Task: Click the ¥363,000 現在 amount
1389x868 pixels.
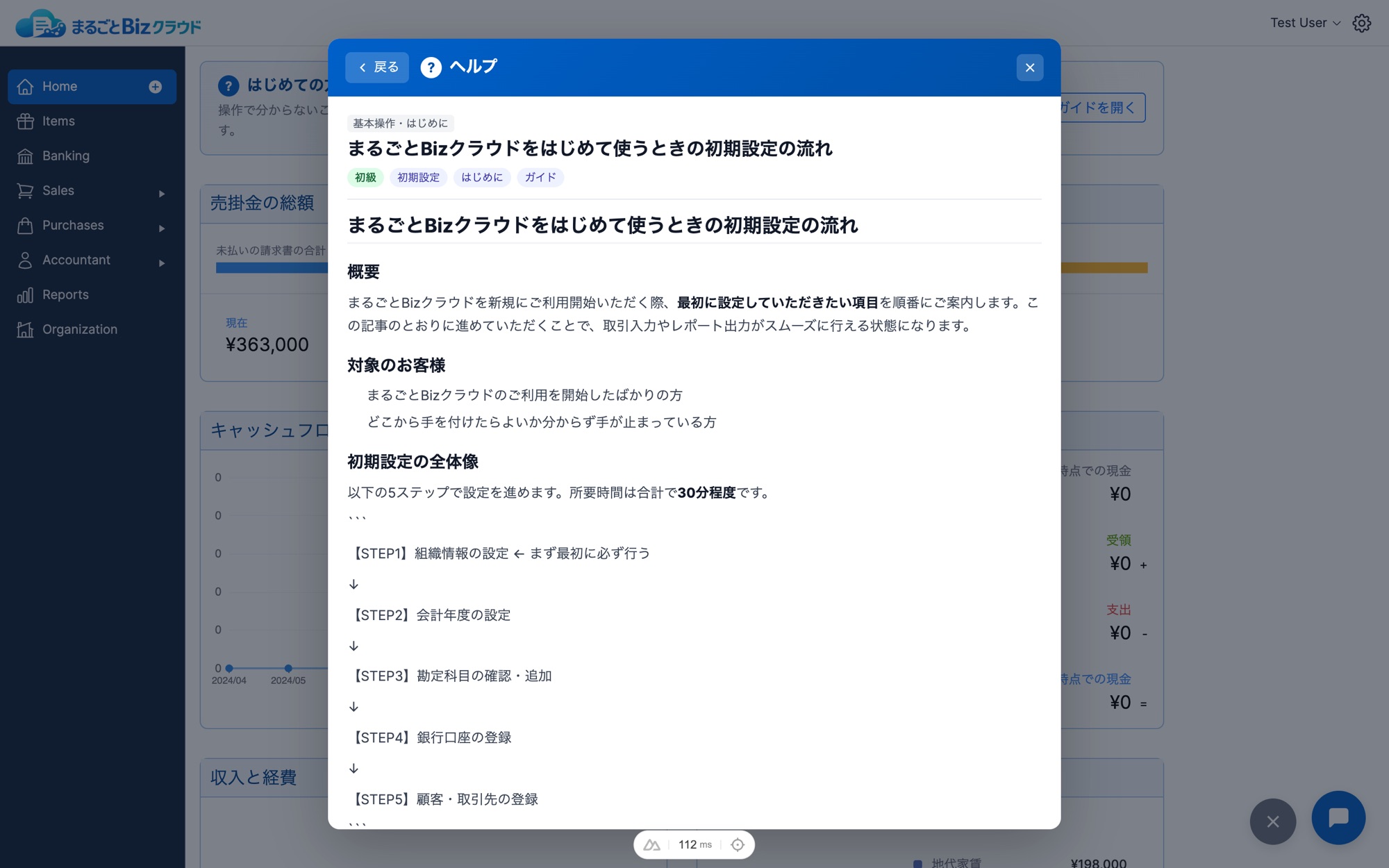Action: 267,344
